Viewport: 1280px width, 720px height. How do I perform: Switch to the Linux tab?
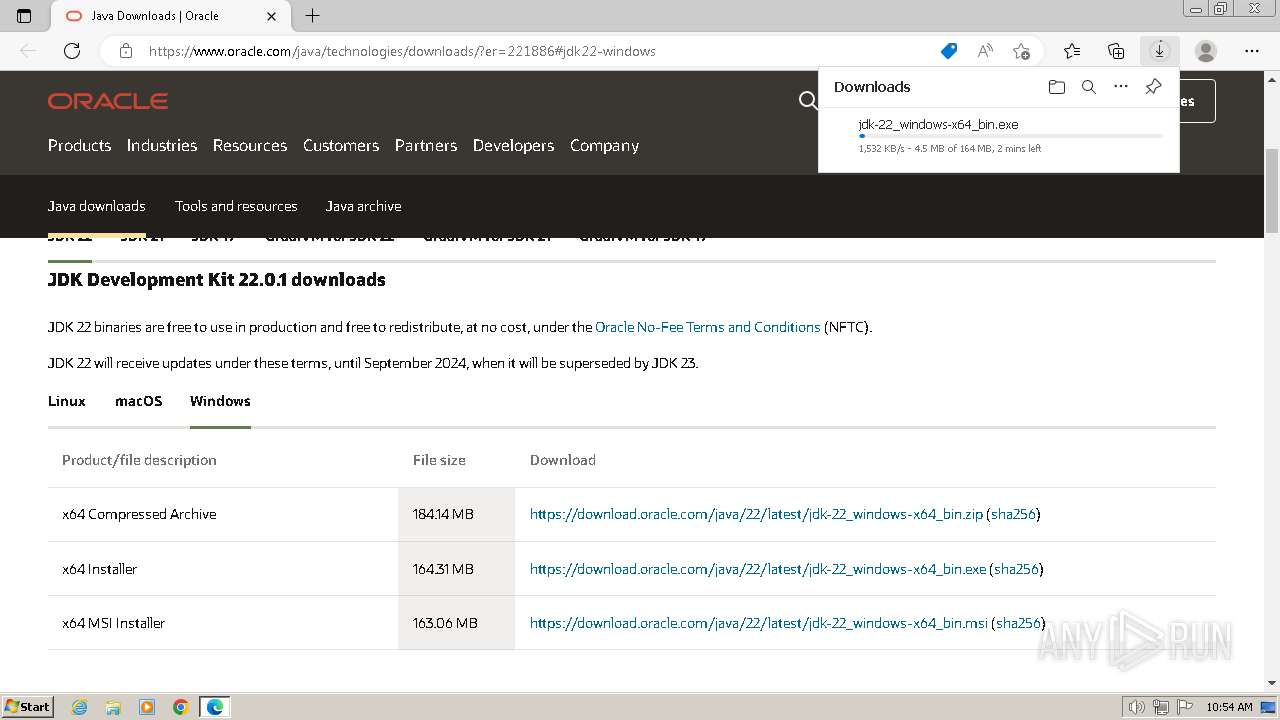coord(67,401)
